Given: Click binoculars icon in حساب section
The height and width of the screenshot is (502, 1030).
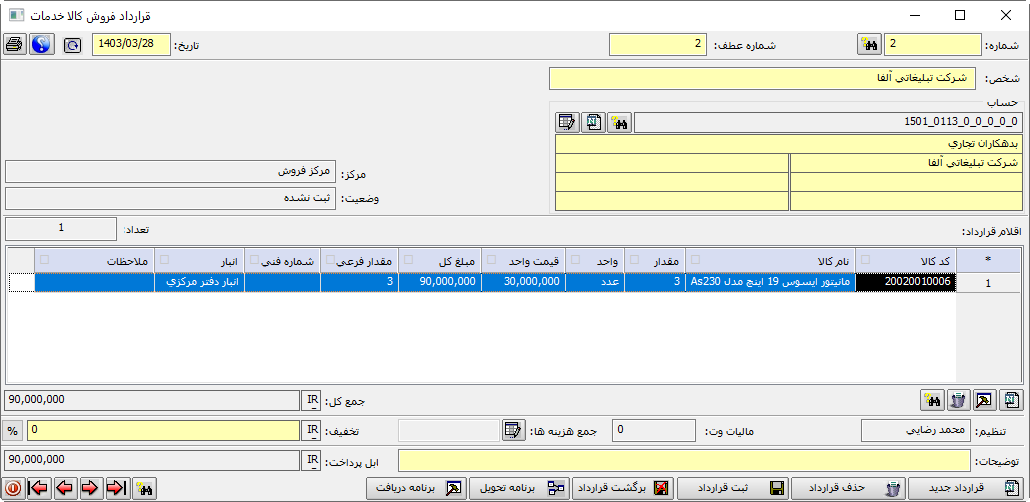Looking at the screenshot, I should tap(619, 122).
